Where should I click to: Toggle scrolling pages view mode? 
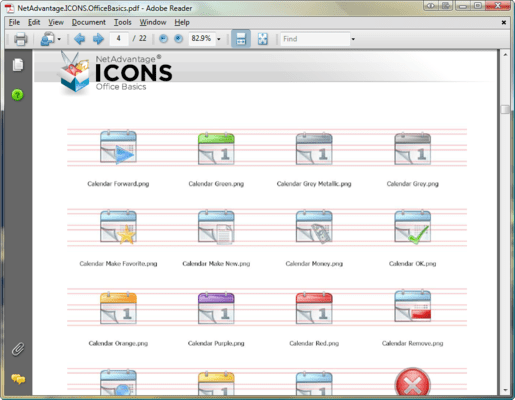coord(241,39)
